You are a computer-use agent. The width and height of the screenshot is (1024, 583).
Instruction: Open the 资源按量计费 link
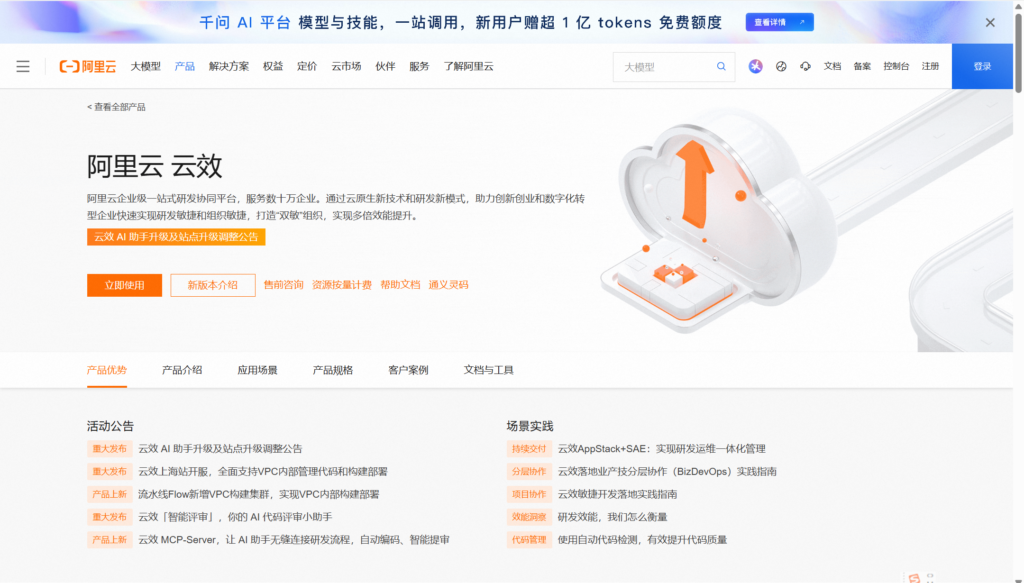tap(342, 285)
